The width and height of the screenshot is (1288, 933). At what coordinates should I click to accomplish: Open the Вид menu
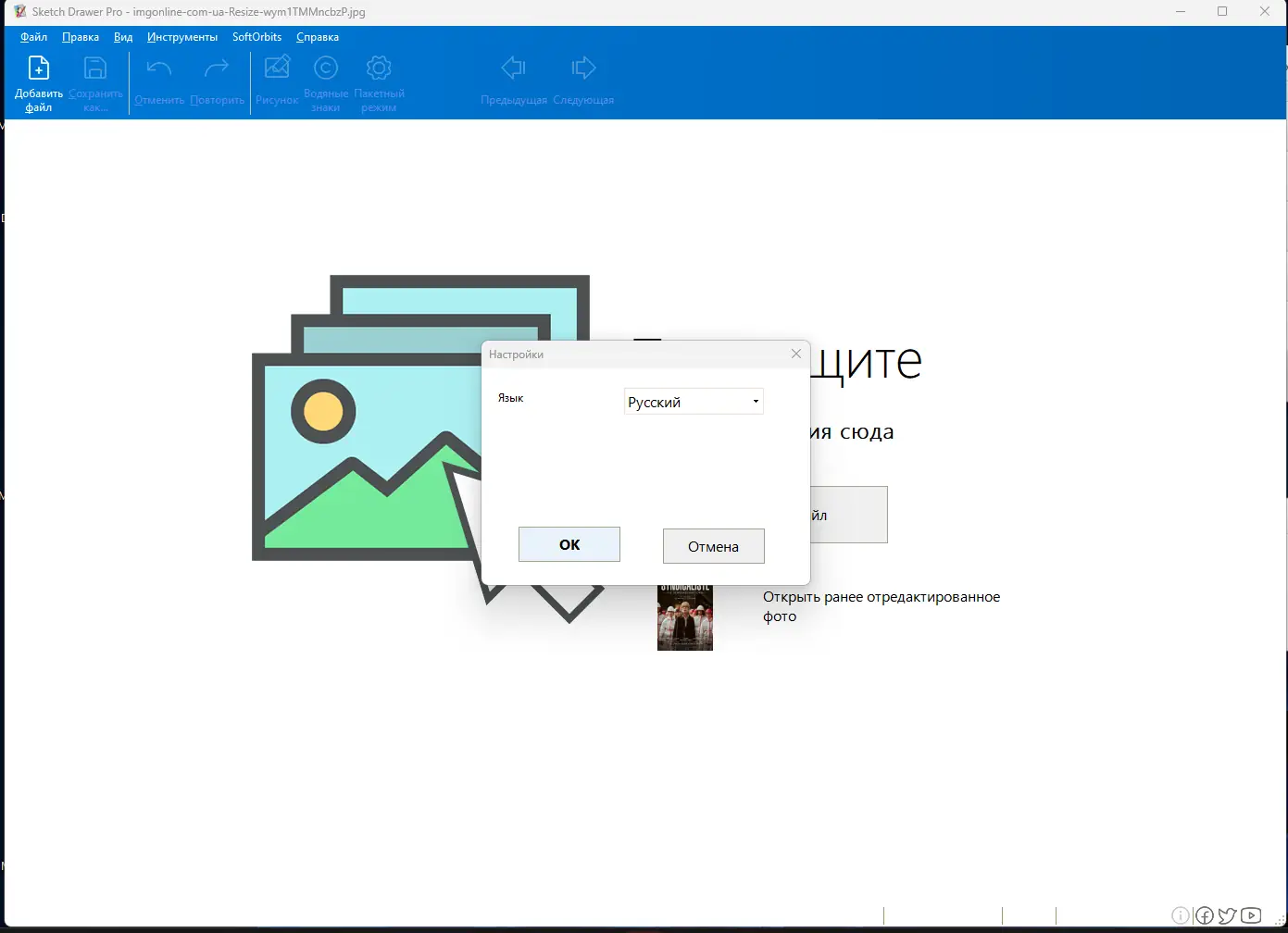(x=123, y=37)
